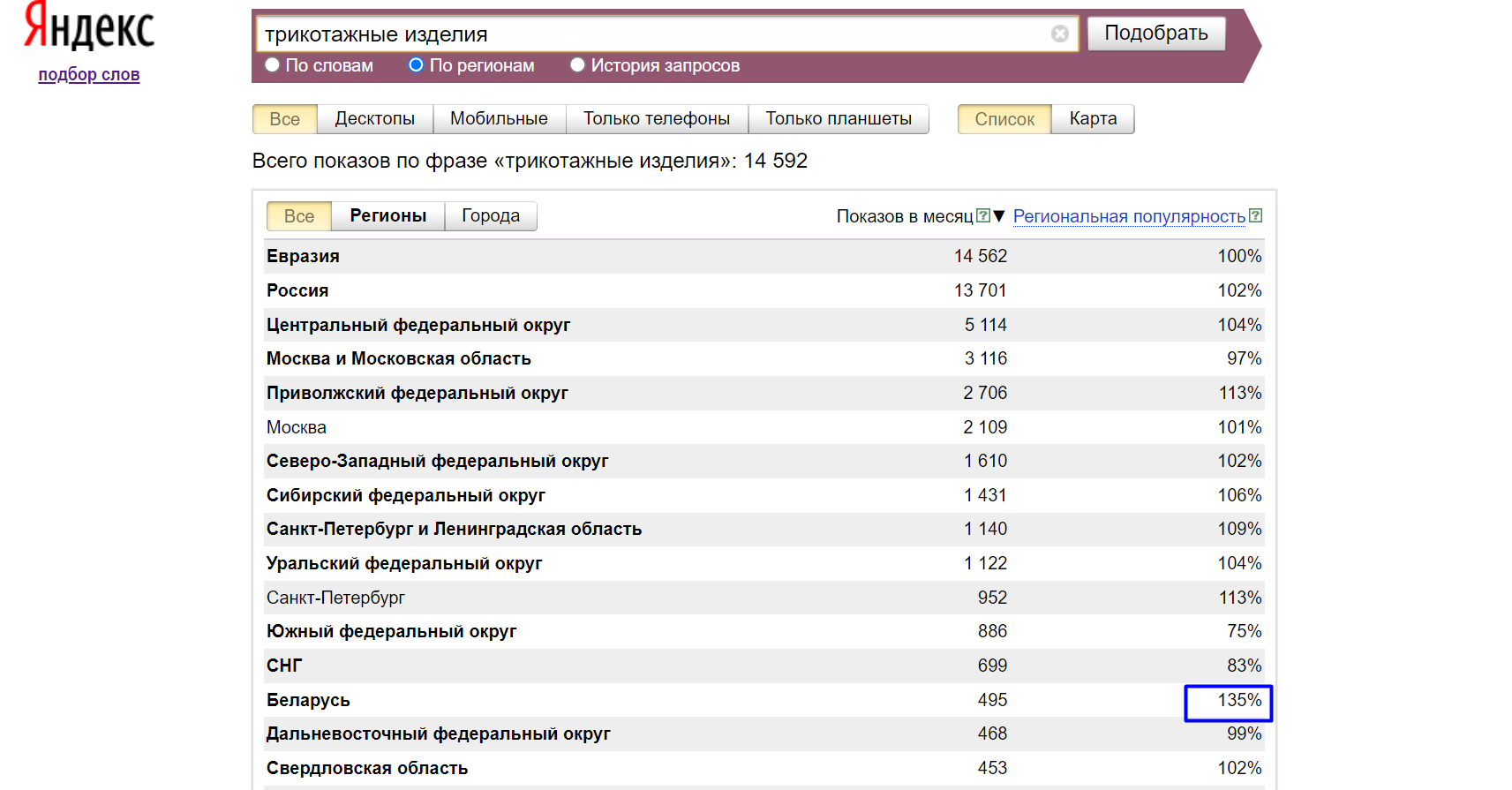Switch to the Список view

pyautogui.click(x=1004, y=119)
